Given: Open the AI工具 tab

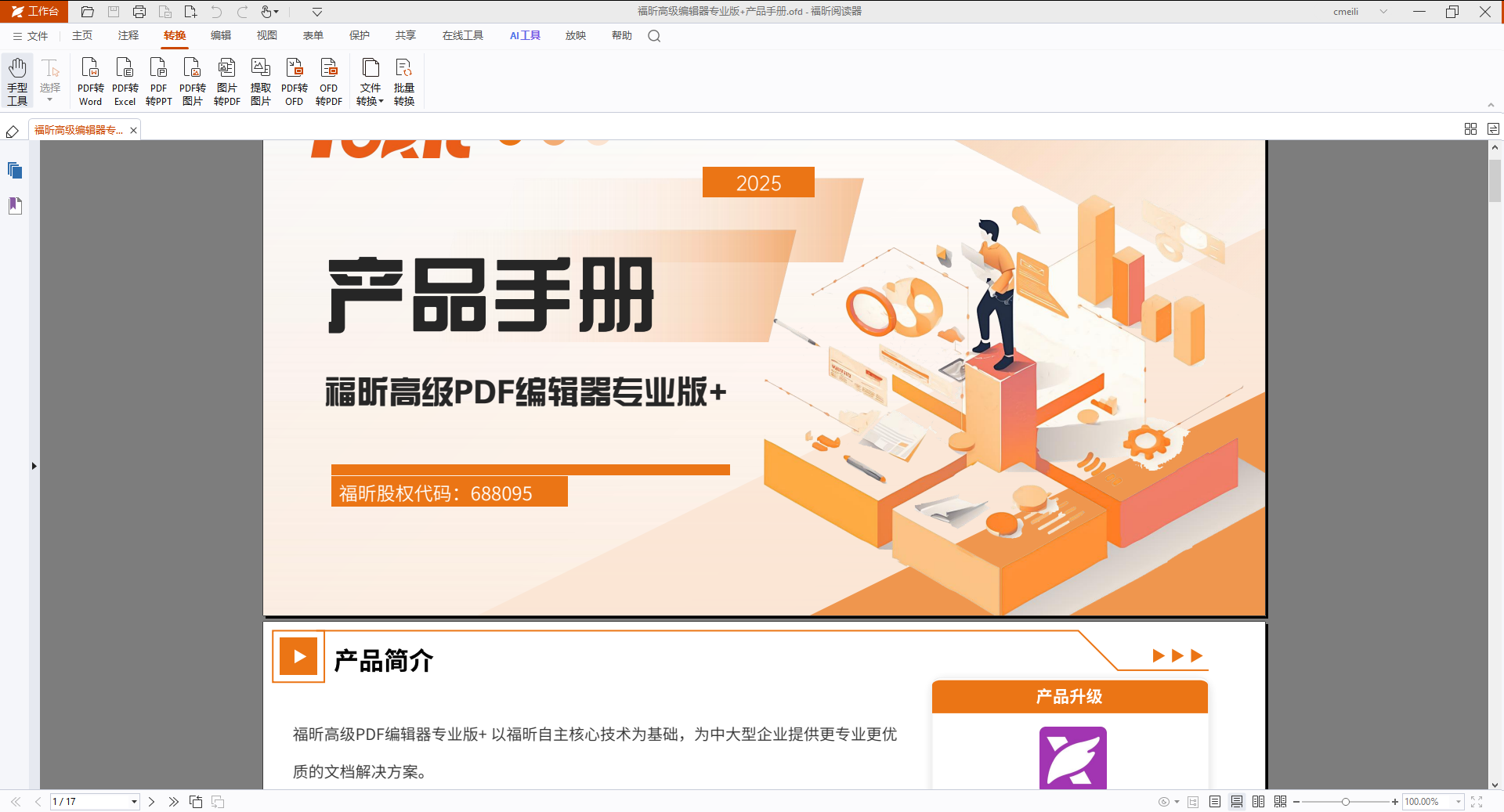Looking at the screenshot, I should click(x=525, y=36).
